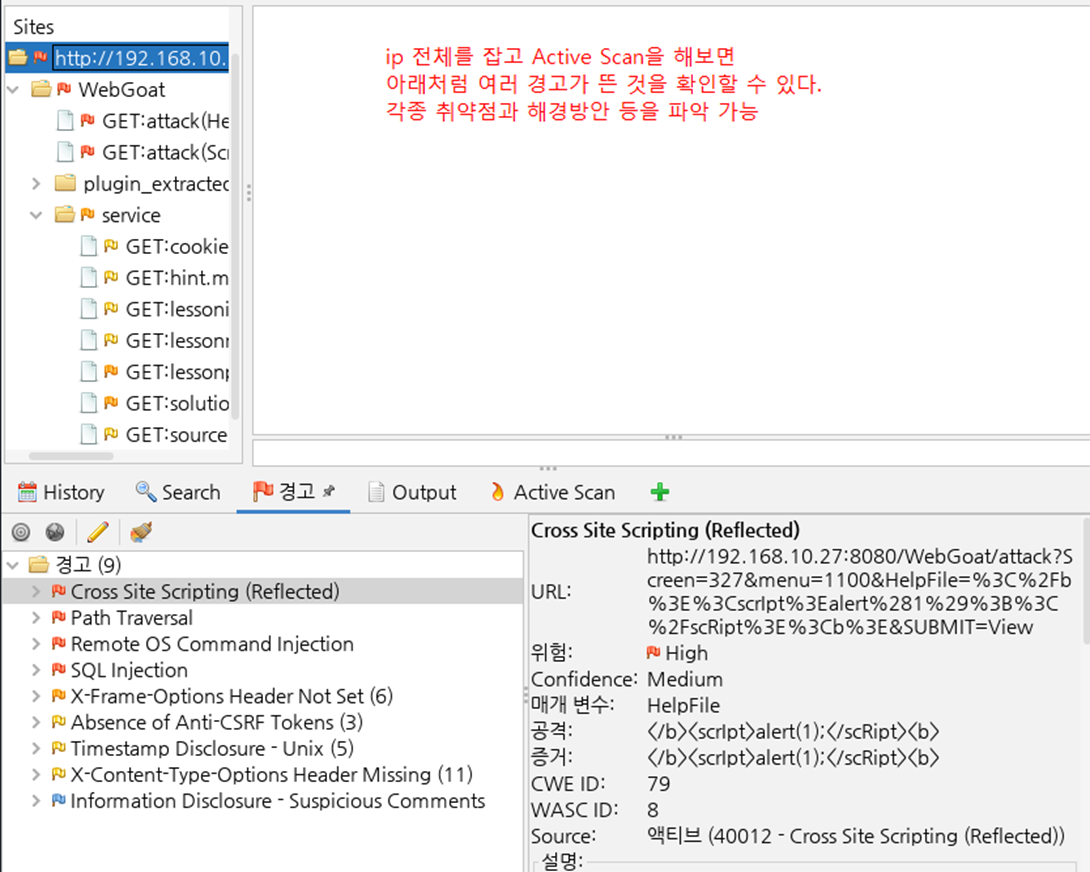Expand the Remote OS Command Injection alert
The height and width of the screenshot is (872, 1090).
pos(36,643)
